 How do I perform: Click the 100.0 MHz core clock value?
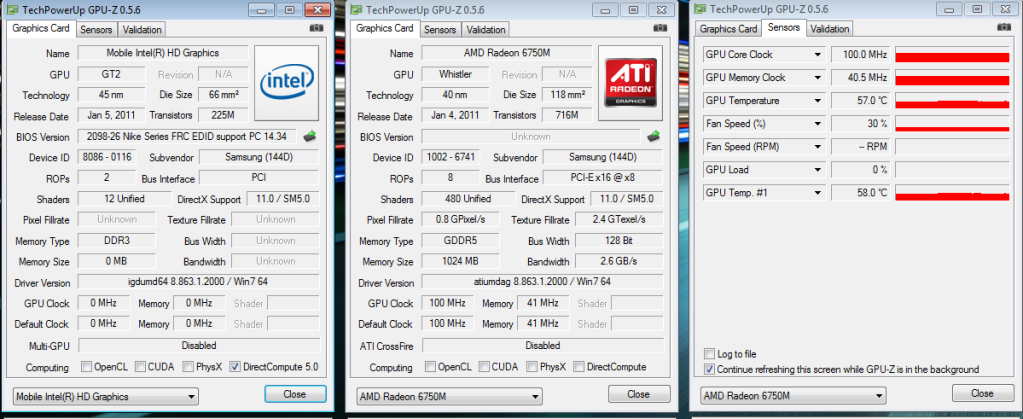click(x=861, y=55)
